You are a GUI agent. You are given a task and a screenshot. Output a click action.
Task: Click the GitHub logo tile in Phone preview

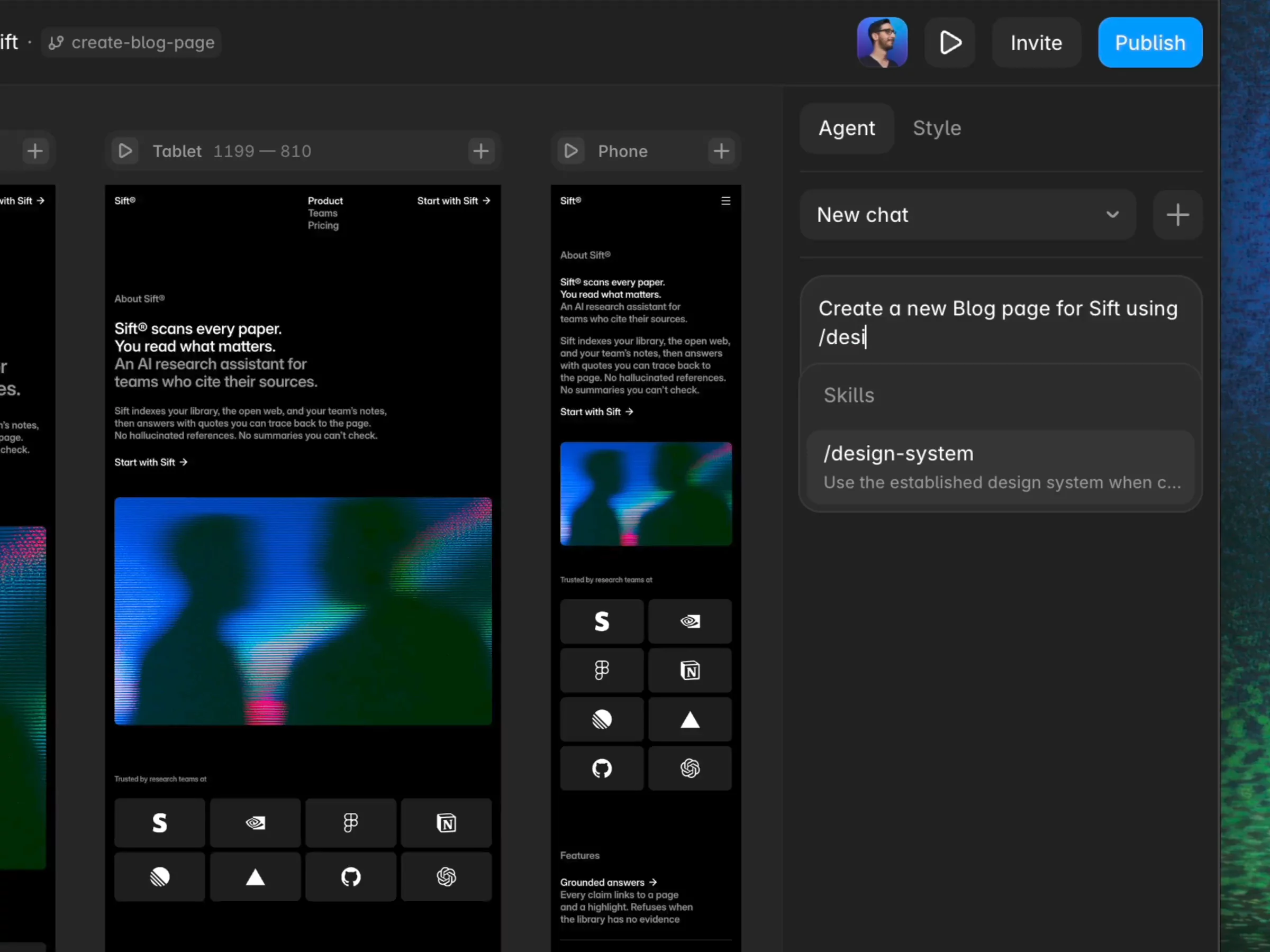602,768
